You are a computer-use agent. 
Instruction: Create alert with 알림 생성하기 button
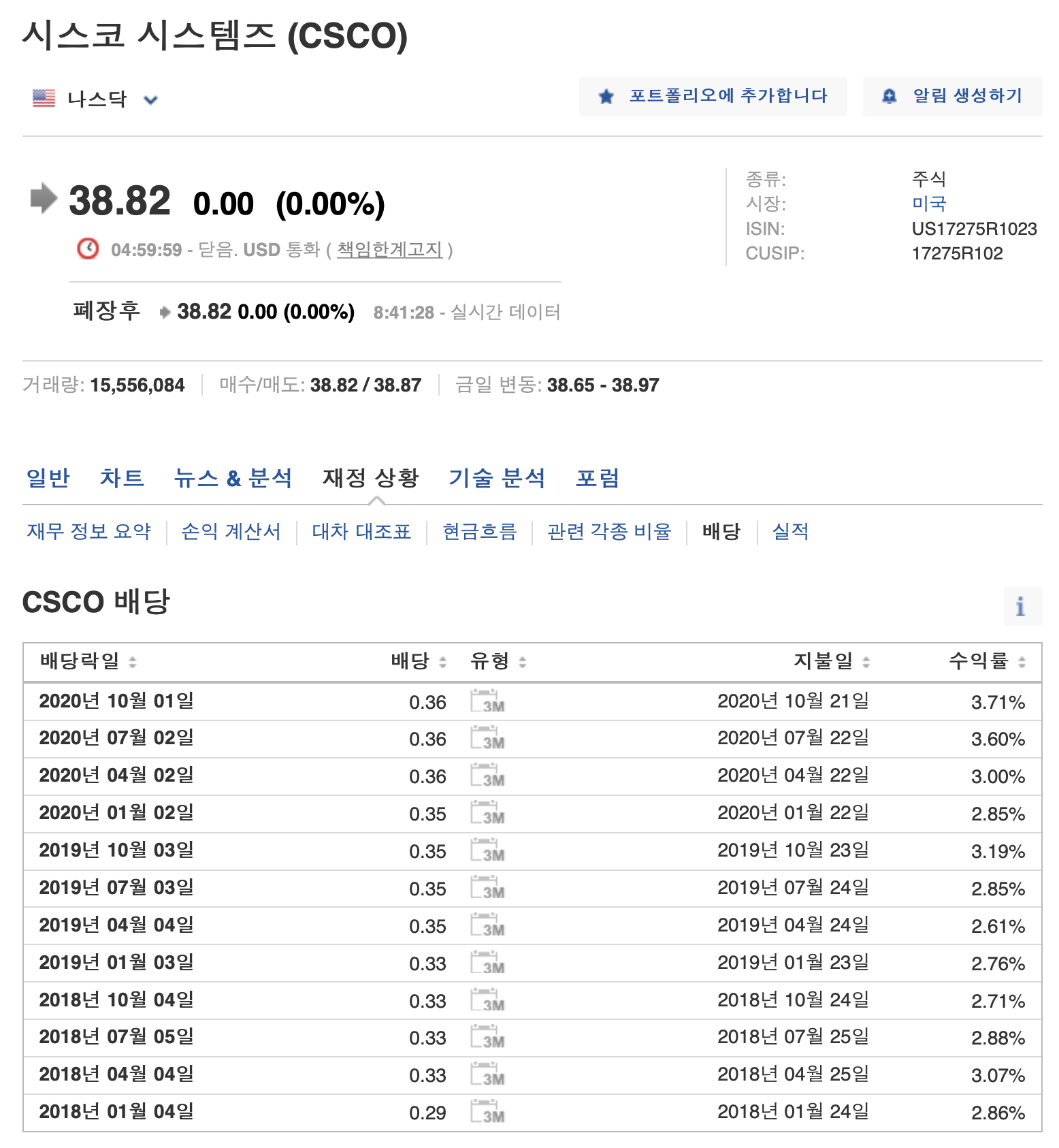(x=952, y=97)
